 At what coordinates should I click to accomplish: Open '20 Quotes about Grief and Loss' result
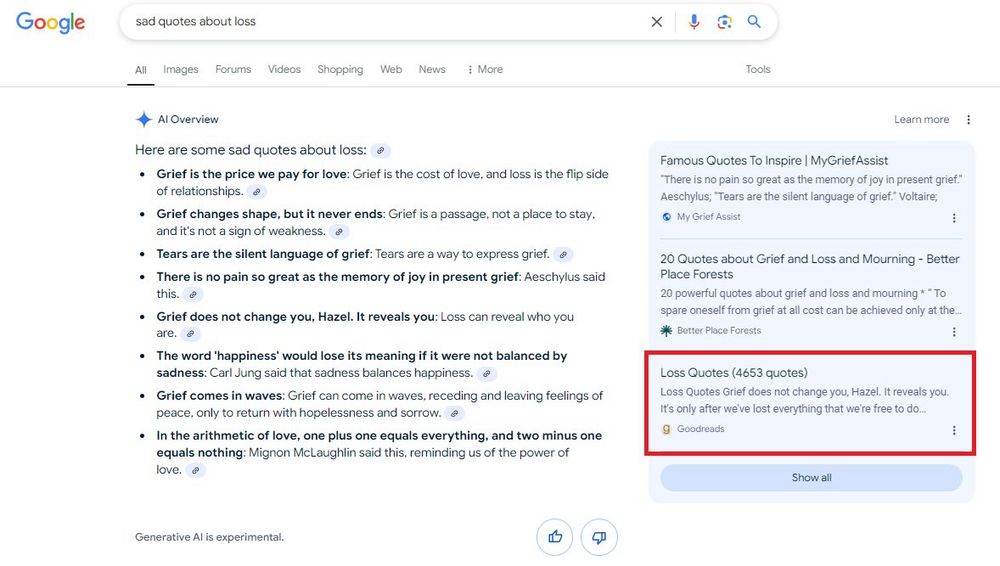pyautogui.click(x=809, y=266)
